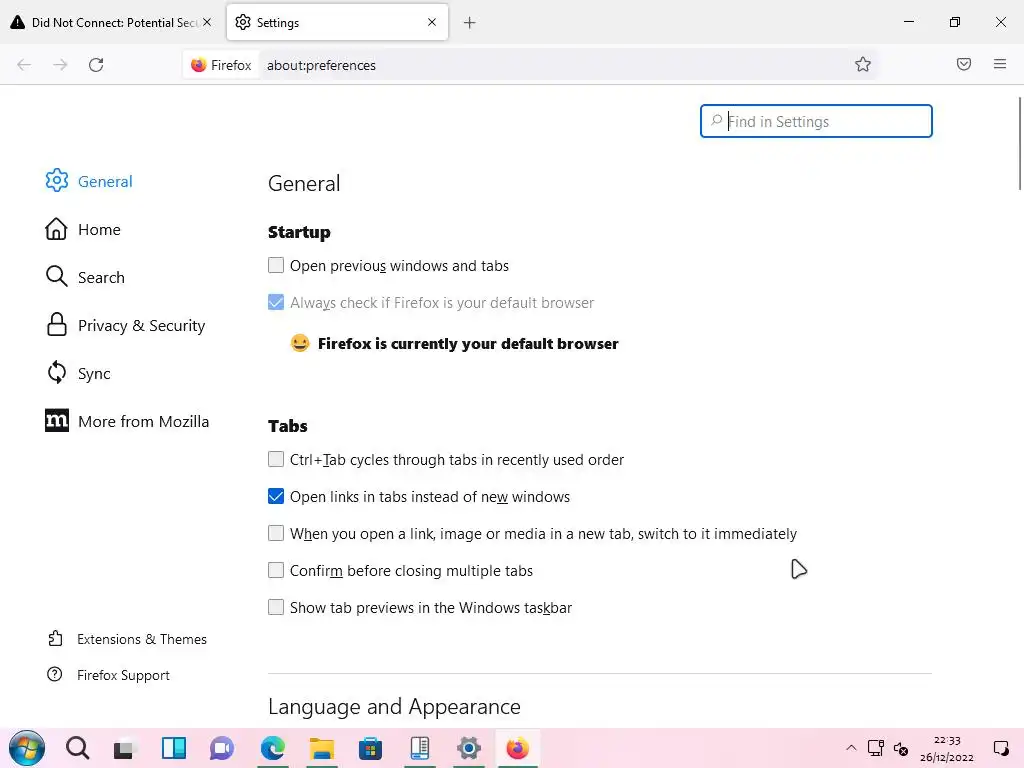Click the Privacy padlock icon in sidebar
Viewport: 1024px width, 768px height.
click(57, 325)
